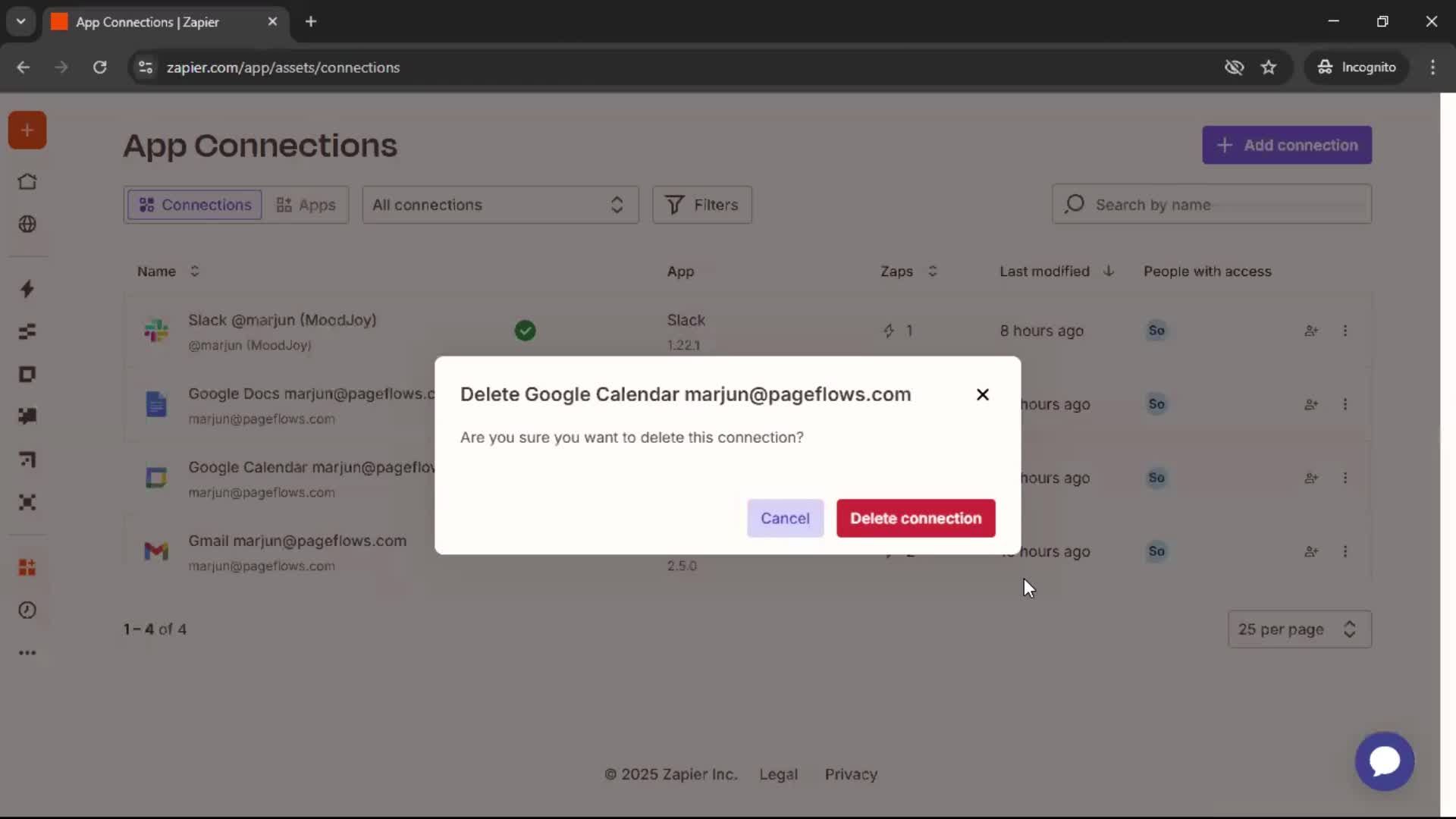The image size is (1456, 819).
Task: Click the address bar URL
Action: 283,67
